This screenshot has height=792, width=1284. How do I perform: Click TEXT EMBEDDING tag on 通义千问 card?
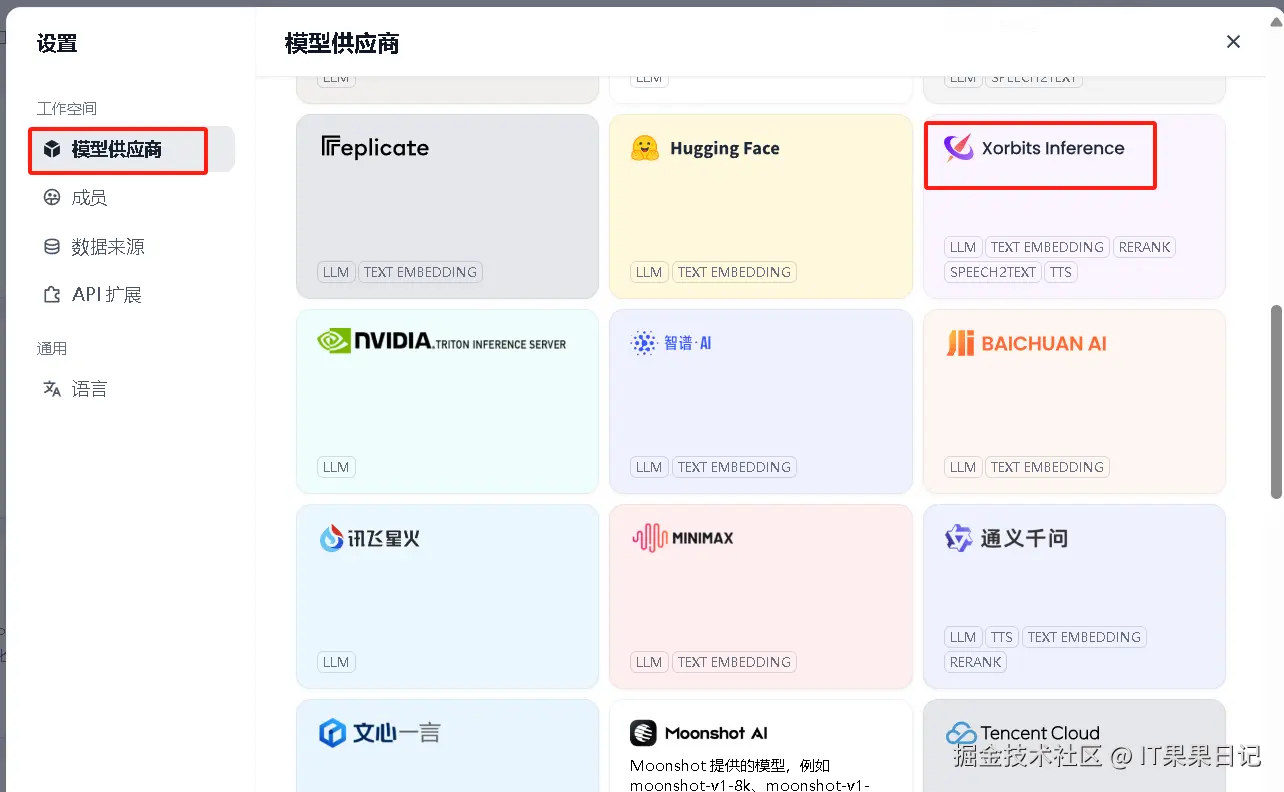click(x=1084, y=637)
